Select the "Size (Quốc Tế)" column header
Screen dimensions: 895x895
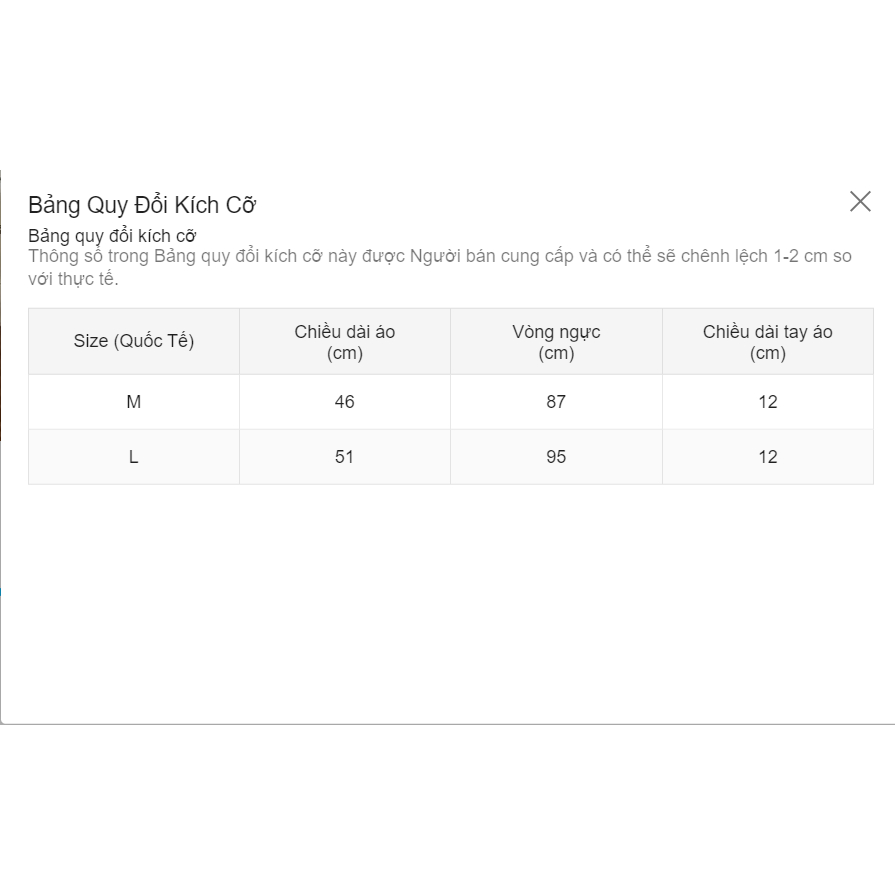coord(134,341)
